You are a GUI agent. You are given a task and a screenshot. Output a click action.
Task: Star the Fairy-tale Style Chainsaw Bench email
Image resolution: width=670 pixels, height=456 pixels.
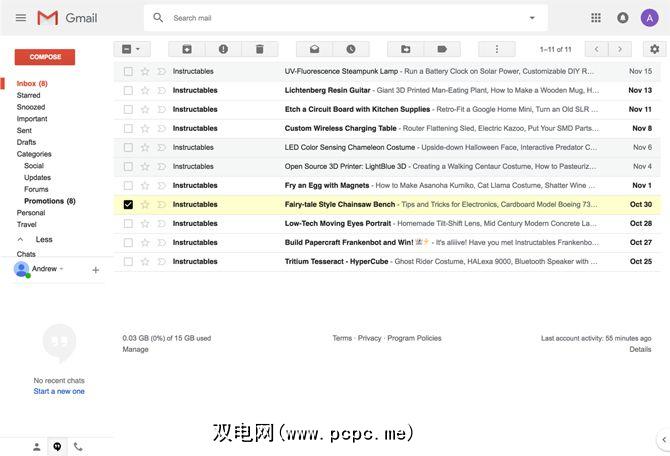click(x=145, y=204)
